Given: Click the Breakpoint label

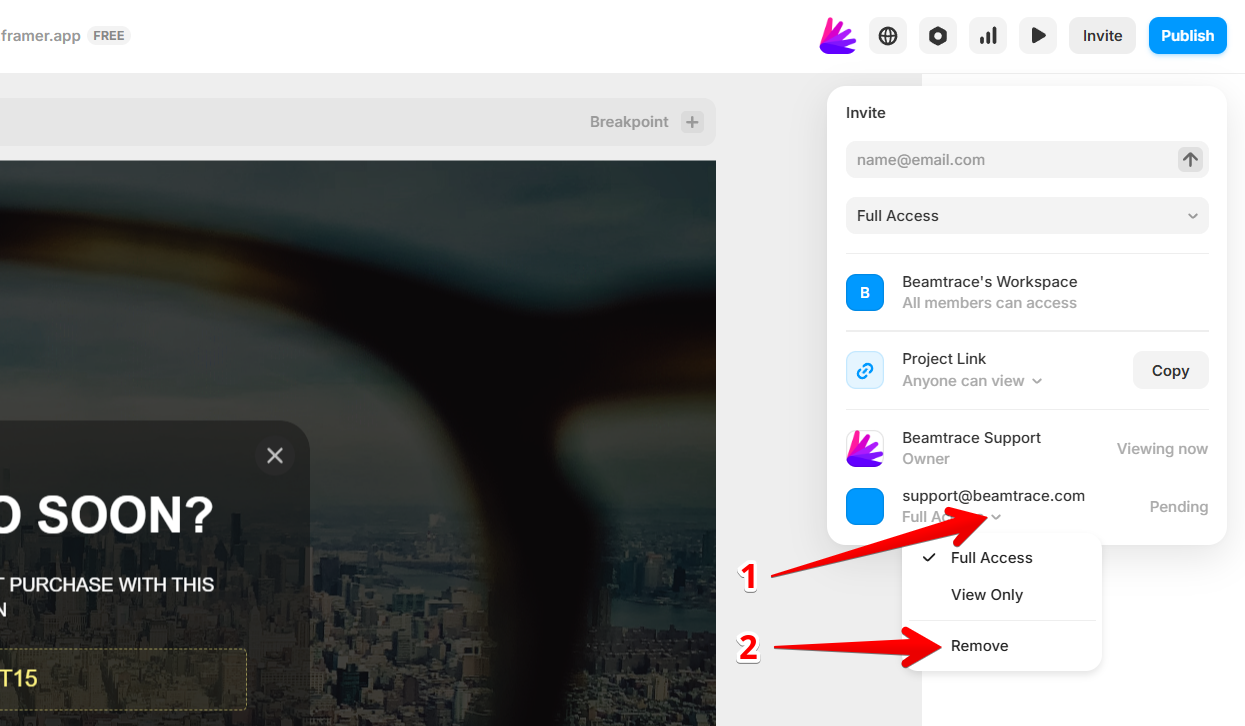Looking at the screenshot, I should point(629,122).
